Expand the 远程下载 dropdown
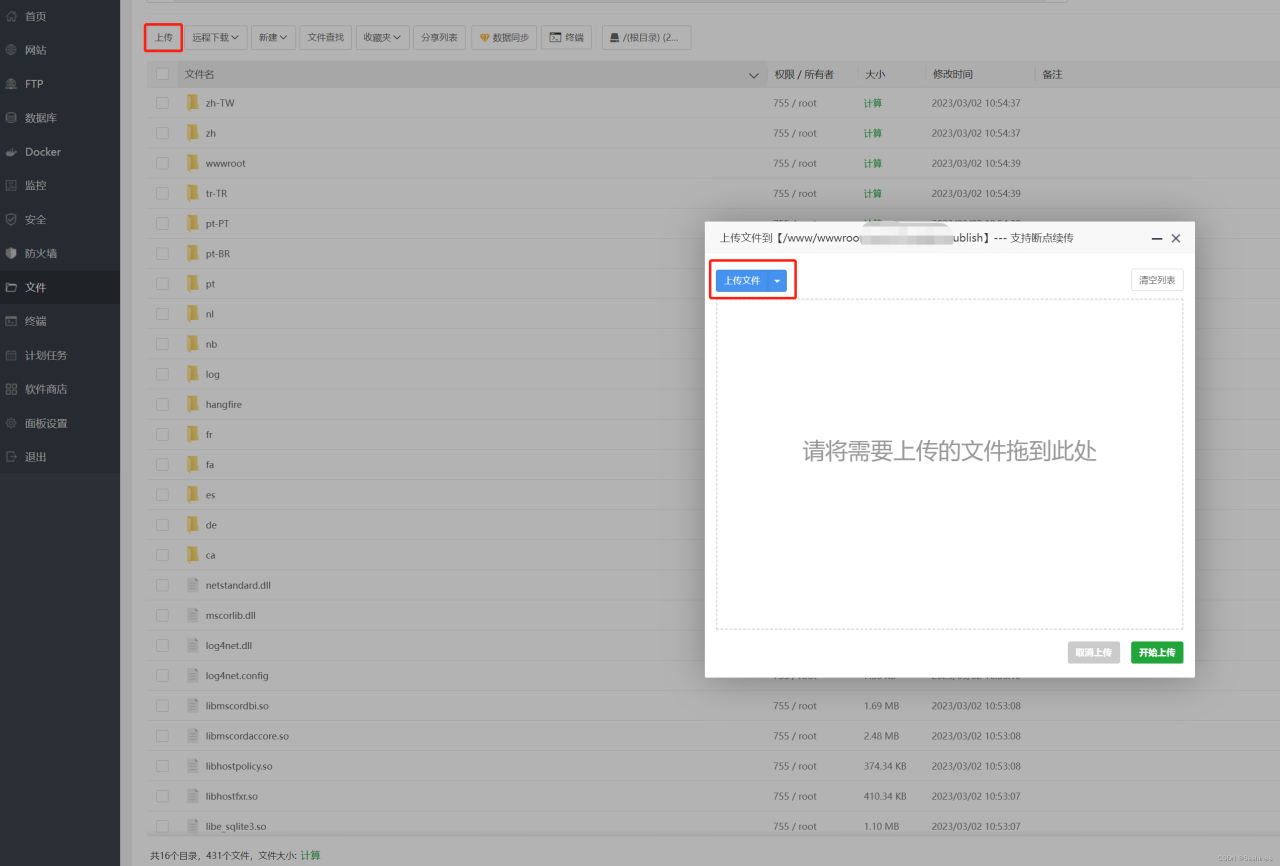Image resolution: width=1280 pixels, height=866 pixels. [216, 38]
